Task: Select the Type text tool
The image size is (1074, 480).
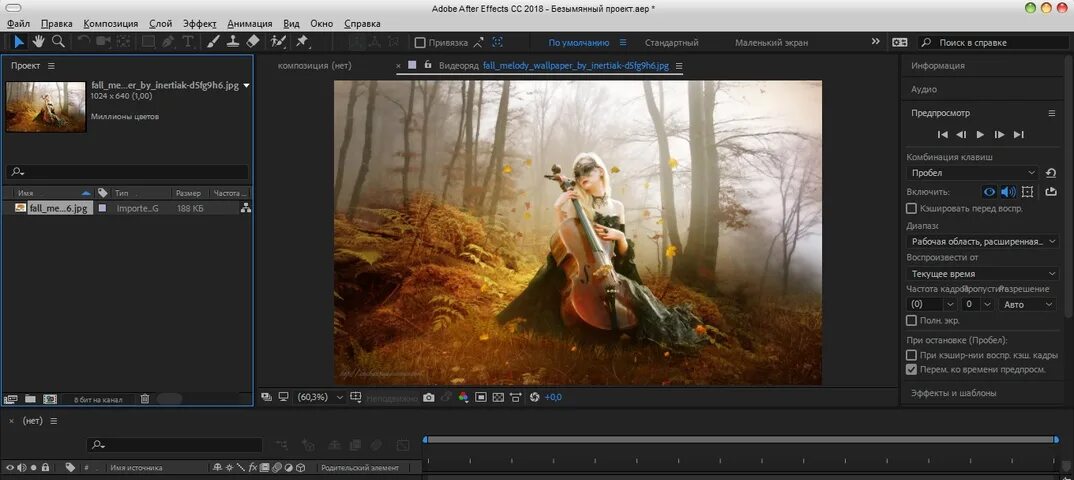Action: pyautogui.click(x=188, y=42)
